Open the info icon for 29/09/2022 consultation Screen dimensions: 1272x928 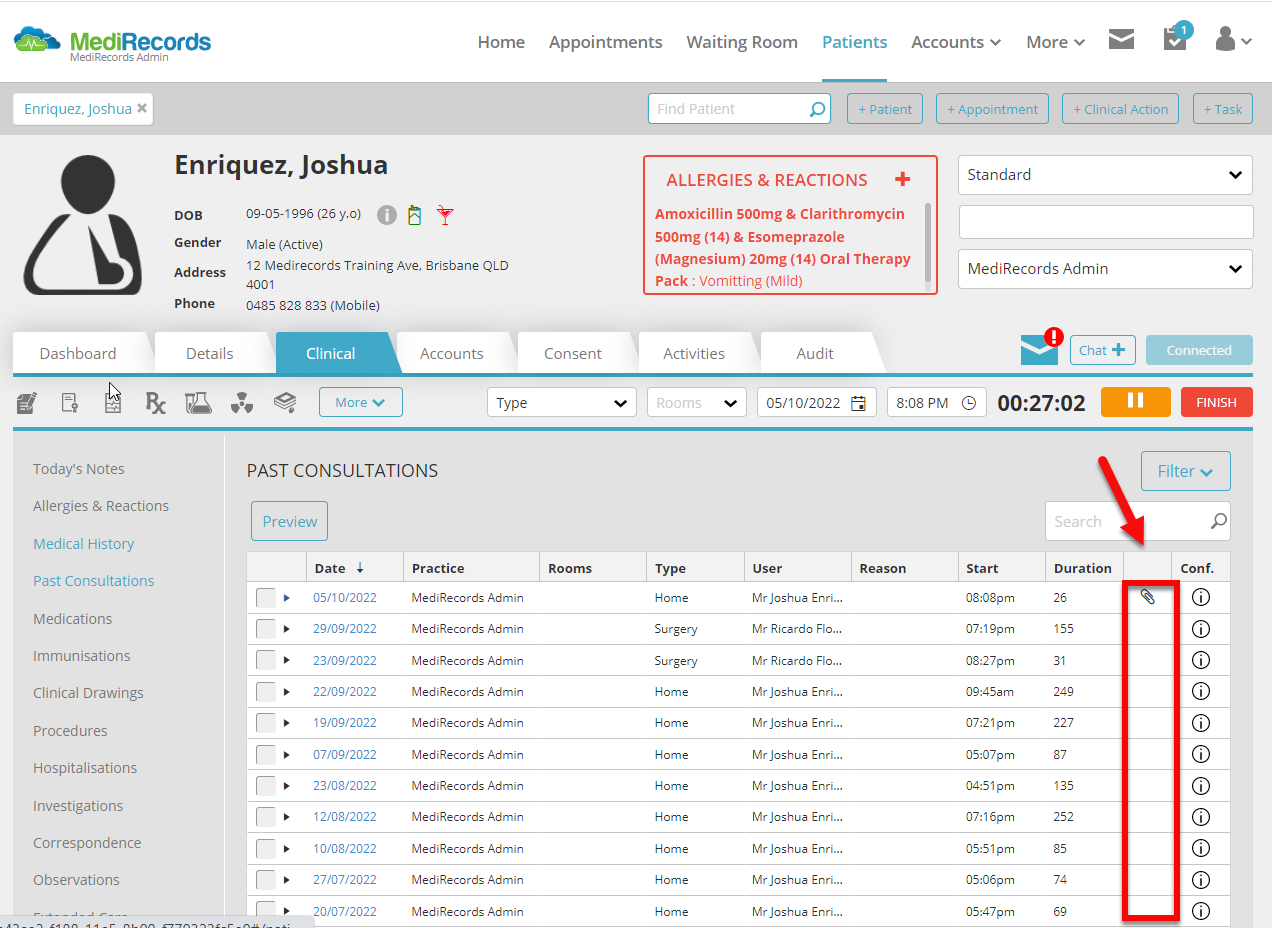[x=1202, y=629]
